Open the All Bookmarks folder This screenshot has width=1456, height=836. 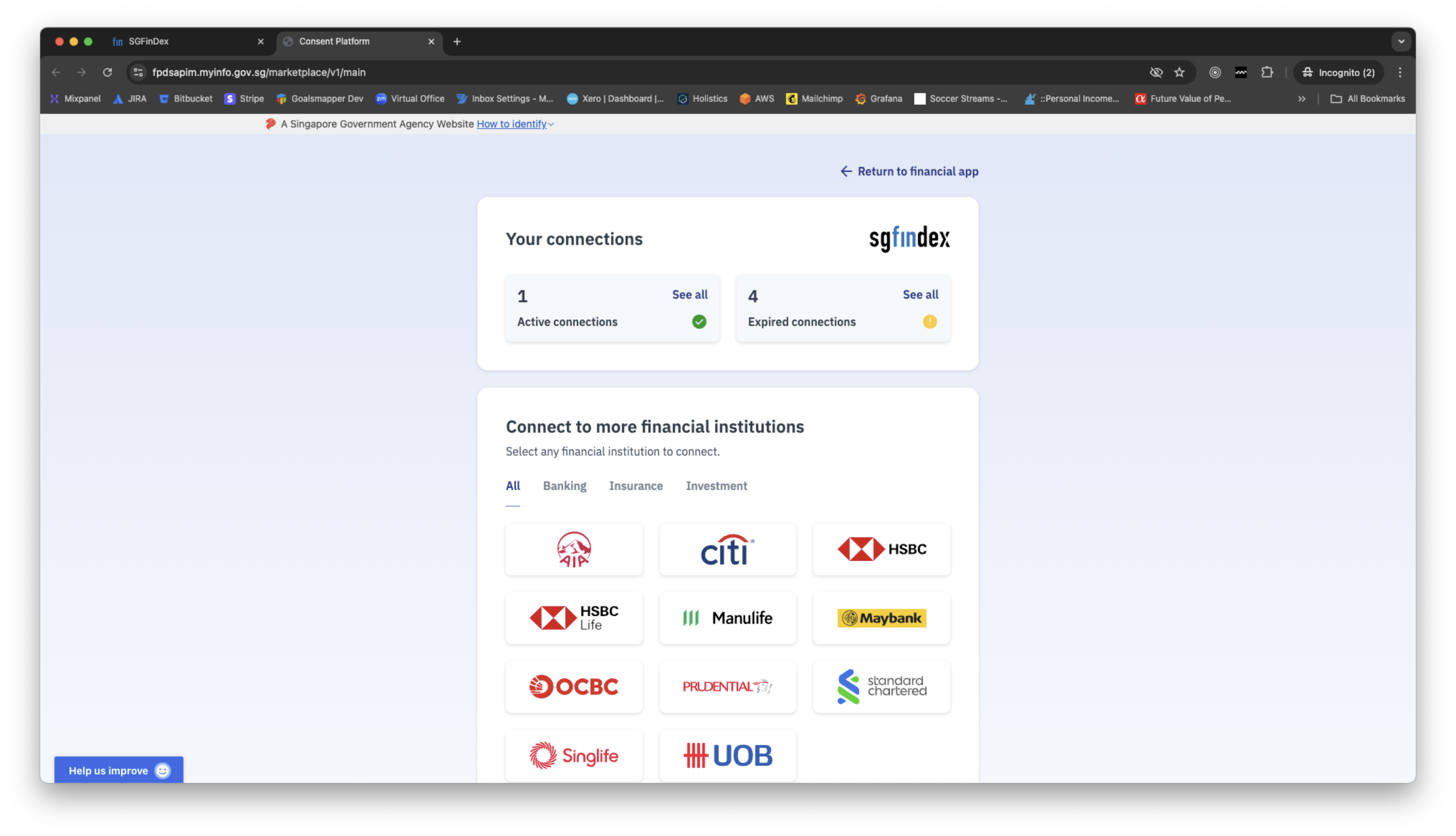(x=1368, y=99)
